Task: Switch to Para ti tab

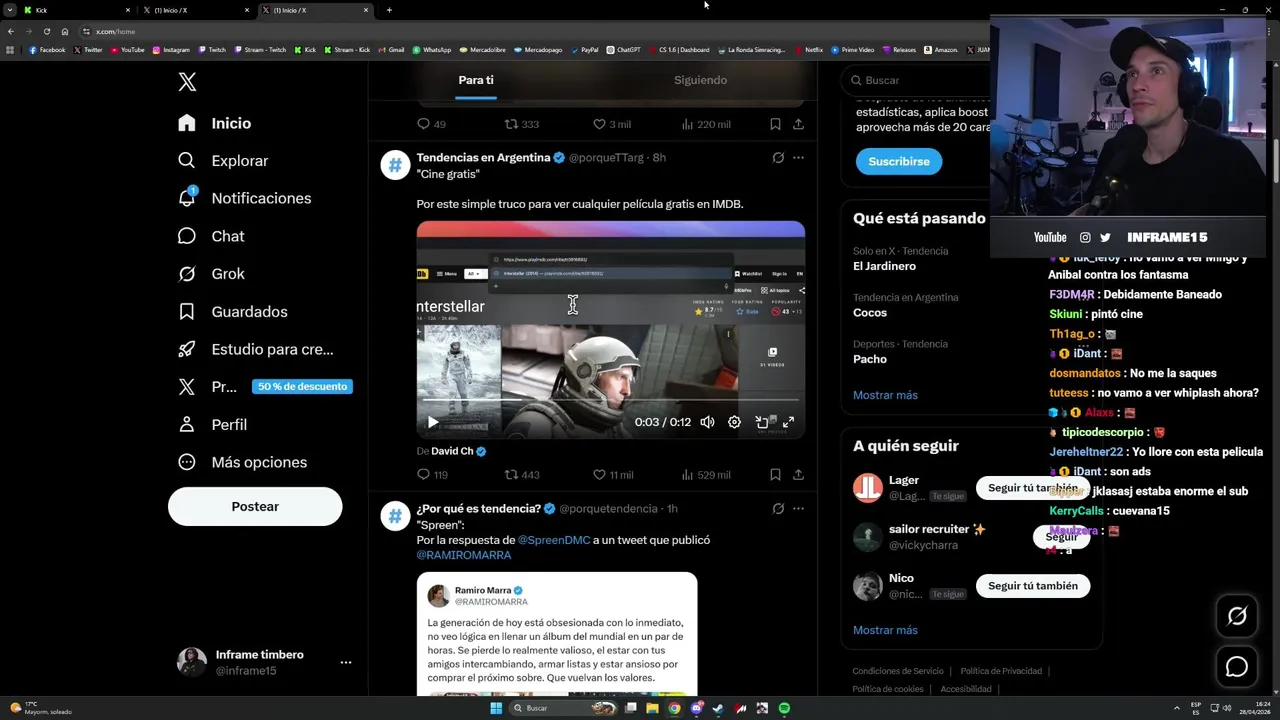Action: (476, 80)
